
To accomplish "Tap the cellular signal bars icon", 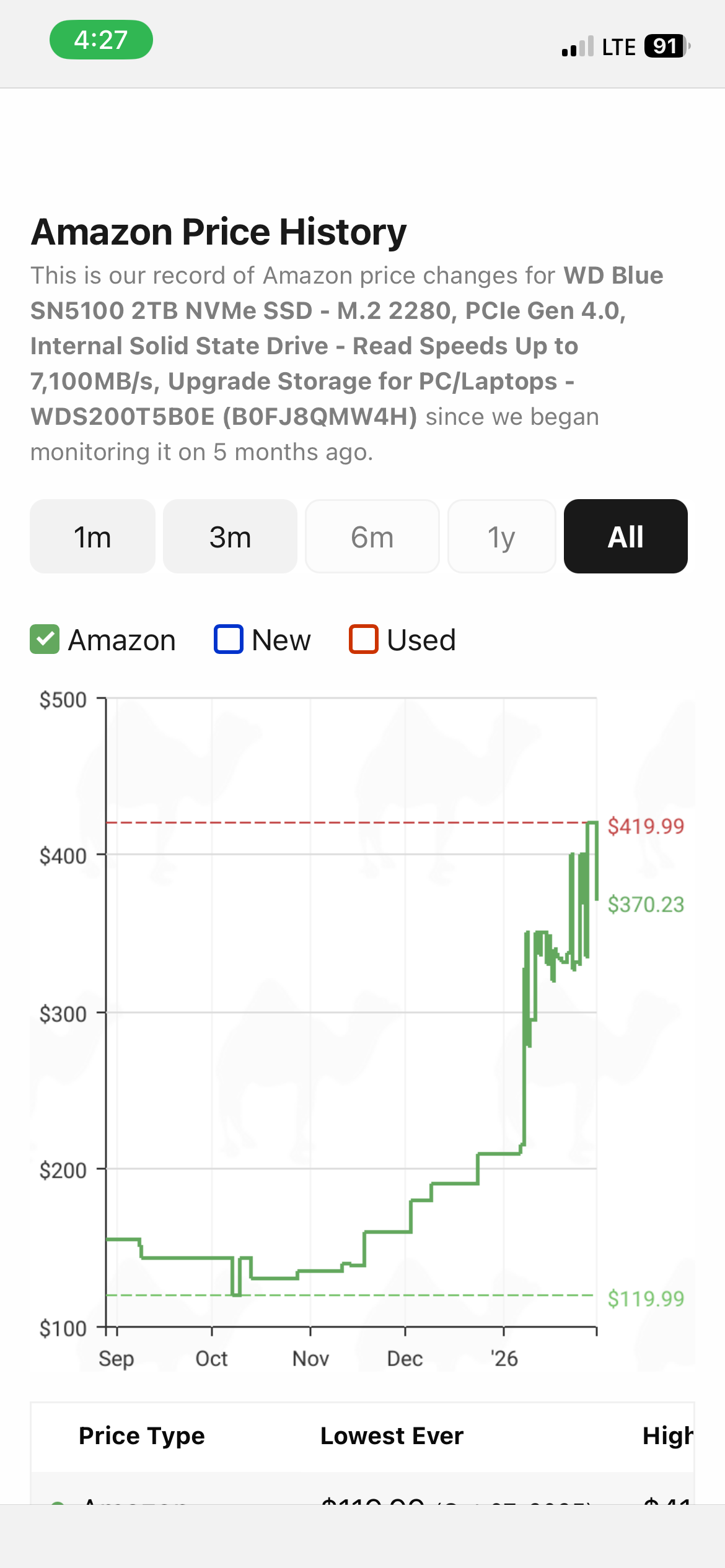I will pos(578,47).
